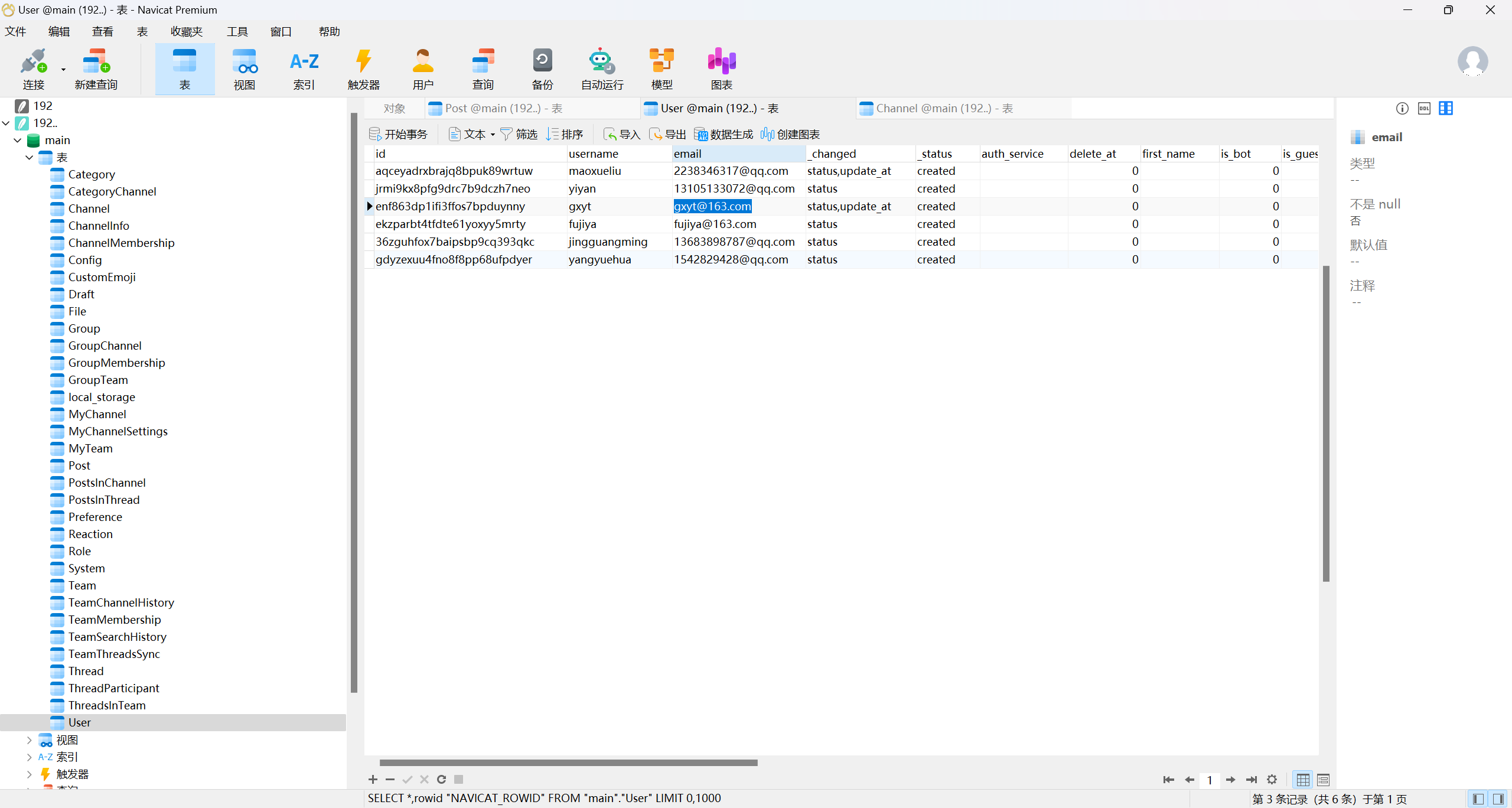Open the Favorites (收藏夹) menu
This screenshot has height=808, width=1512.
click(186, 32)
